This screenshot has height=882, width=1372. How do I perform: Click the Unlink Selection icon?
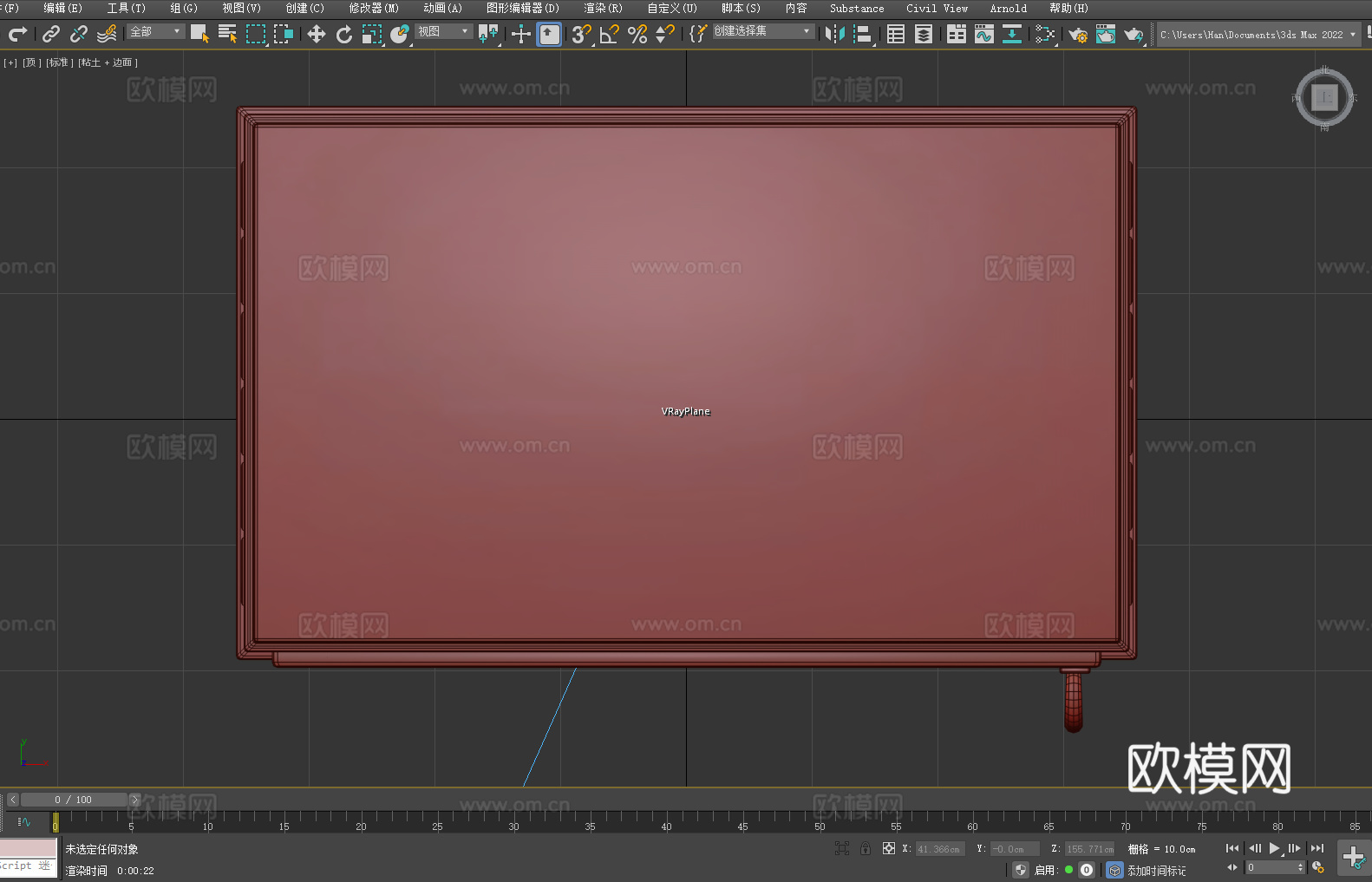(79, 34)
